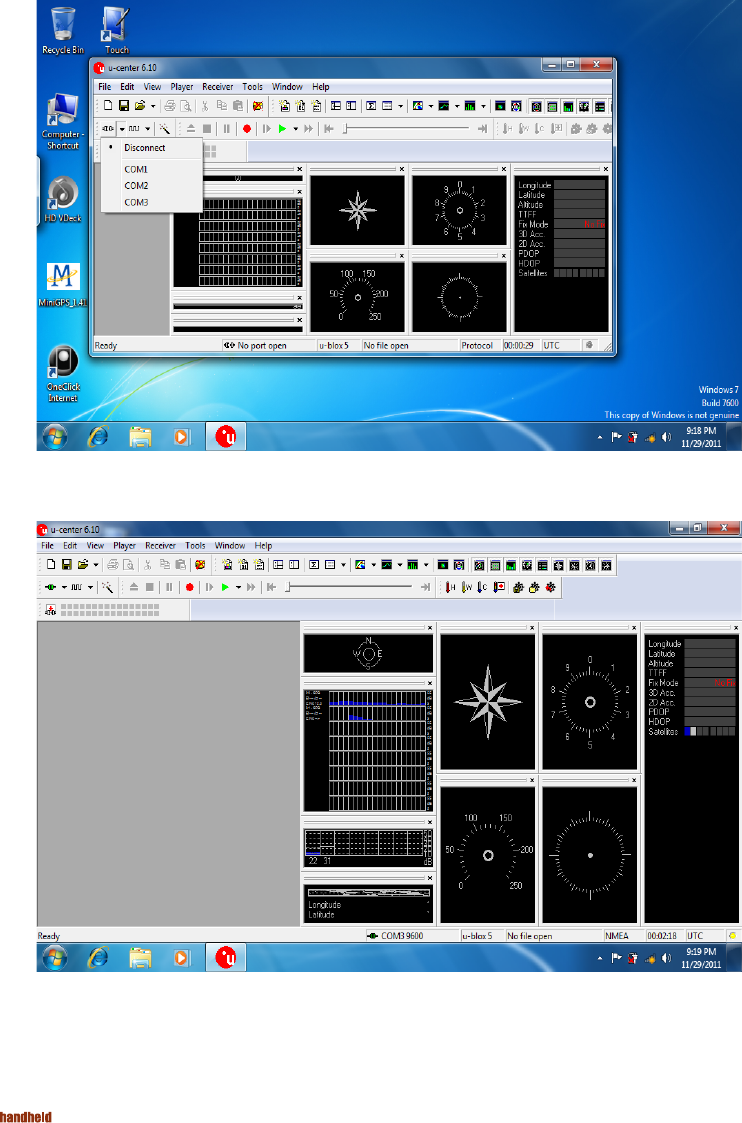The image size is (742, 1123).
Task: Jump to log end in the maximized window
Action: 425,587
